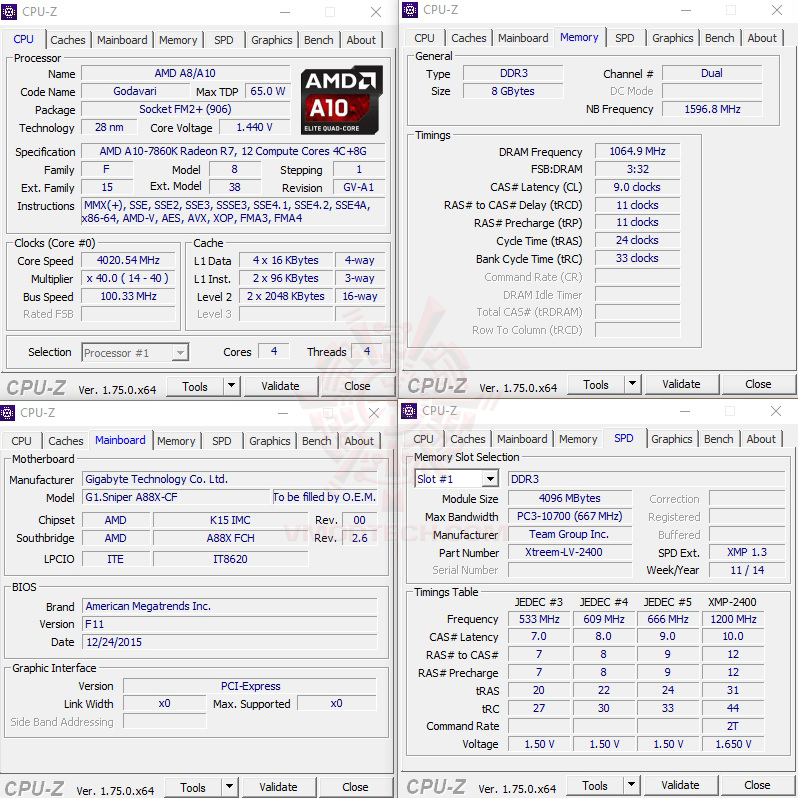Expand the Processor #1 selection combo box
This screenshot has height=798, width=798.
[x=180, y=353]
